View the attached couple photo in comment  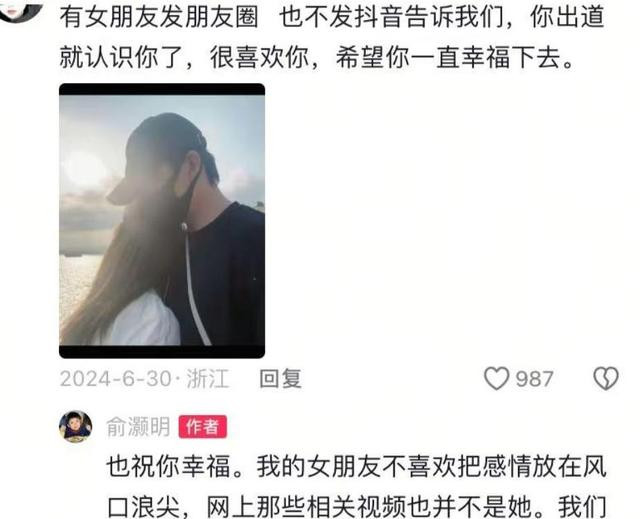tap(162, 221)
